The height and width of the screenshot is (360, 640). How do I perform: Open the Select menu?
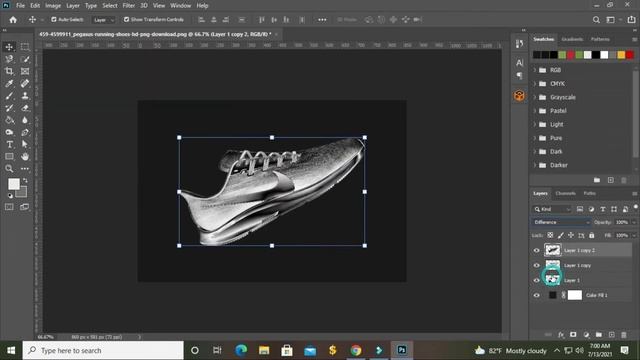[x=109, y=6]
